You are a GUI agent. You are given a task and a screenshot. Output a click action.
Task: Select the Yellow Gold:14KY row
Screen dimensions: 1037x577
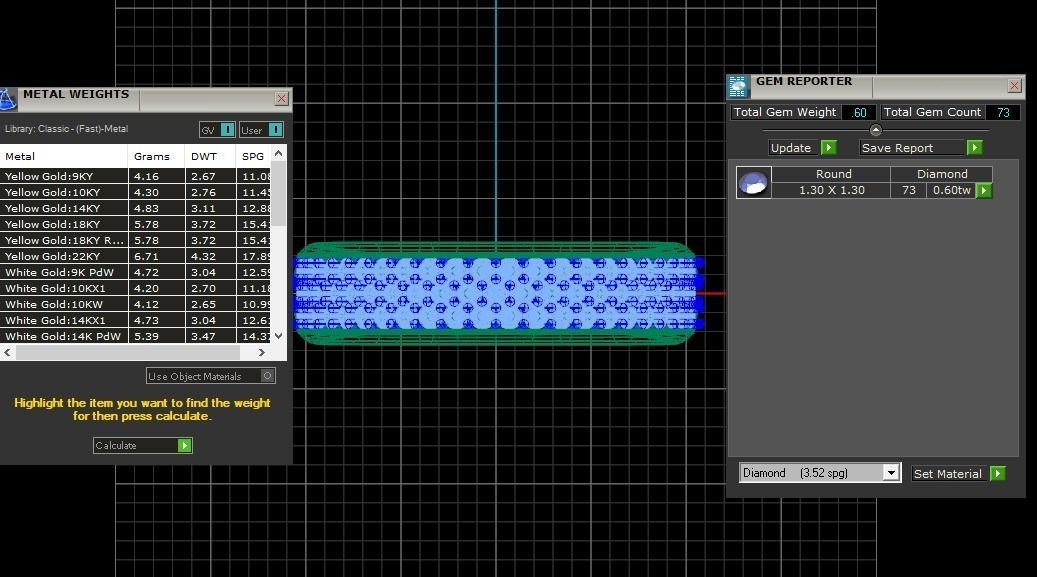(136, 208)
